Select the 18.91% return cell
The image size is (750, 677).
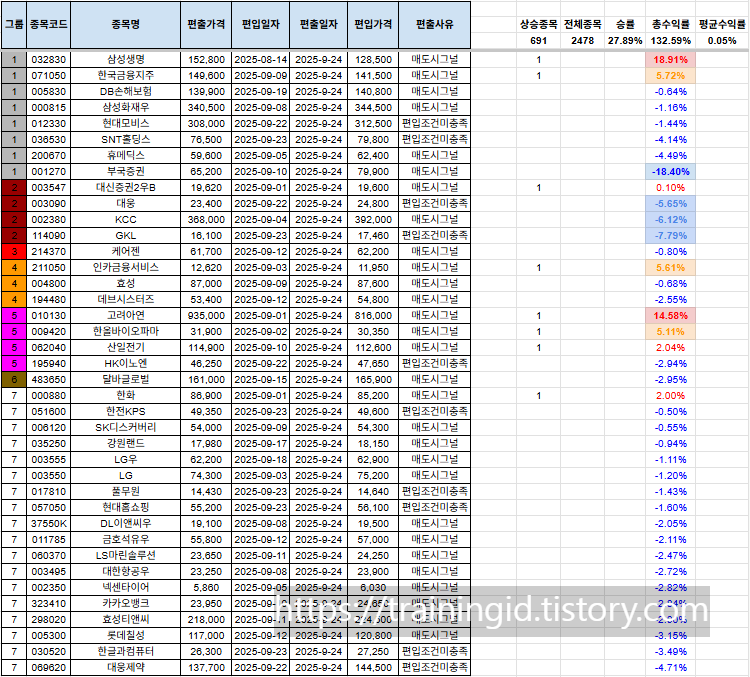tap(671, 59)
